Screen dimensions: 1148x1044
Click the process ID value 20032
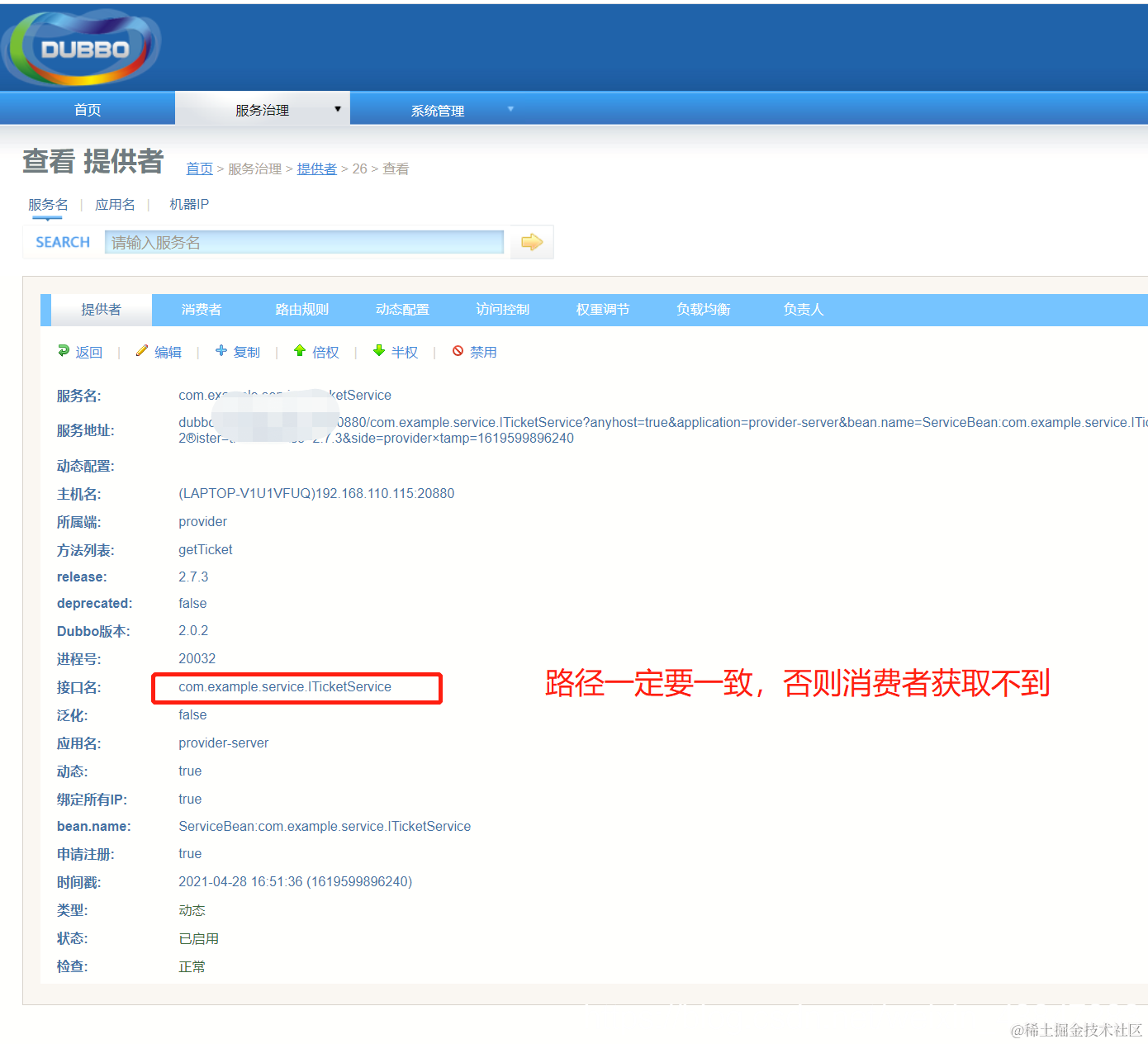197,658
